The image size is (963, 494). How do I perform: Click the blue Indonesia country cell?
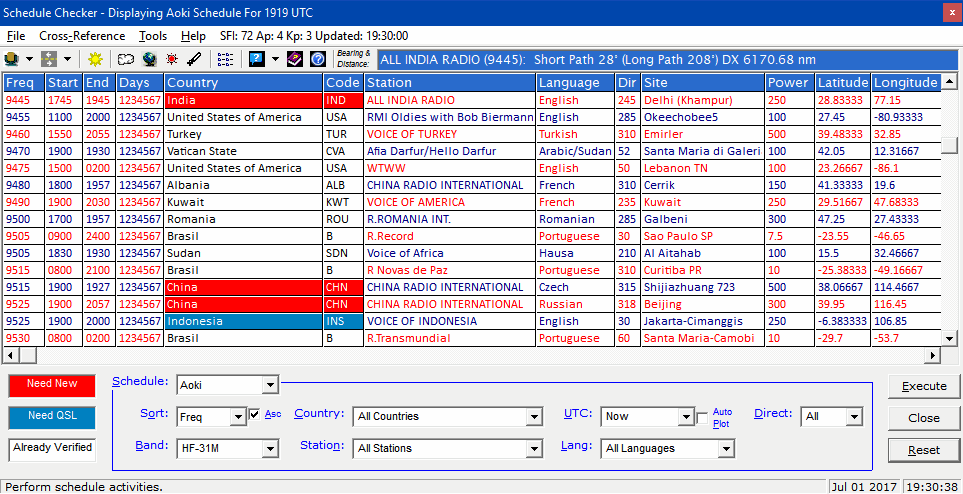[243, 321]
